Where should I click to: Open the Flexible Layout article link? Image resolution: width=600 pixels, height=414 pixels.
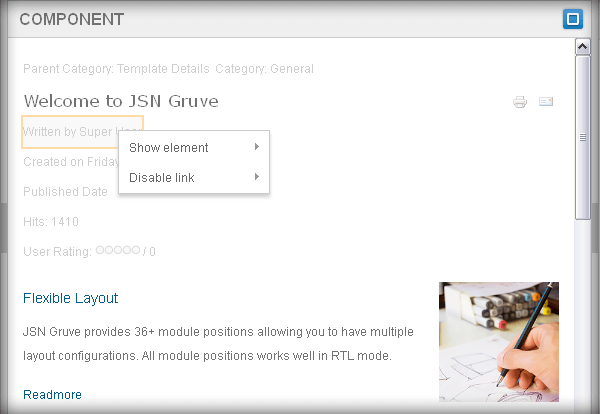coord(70,298)
